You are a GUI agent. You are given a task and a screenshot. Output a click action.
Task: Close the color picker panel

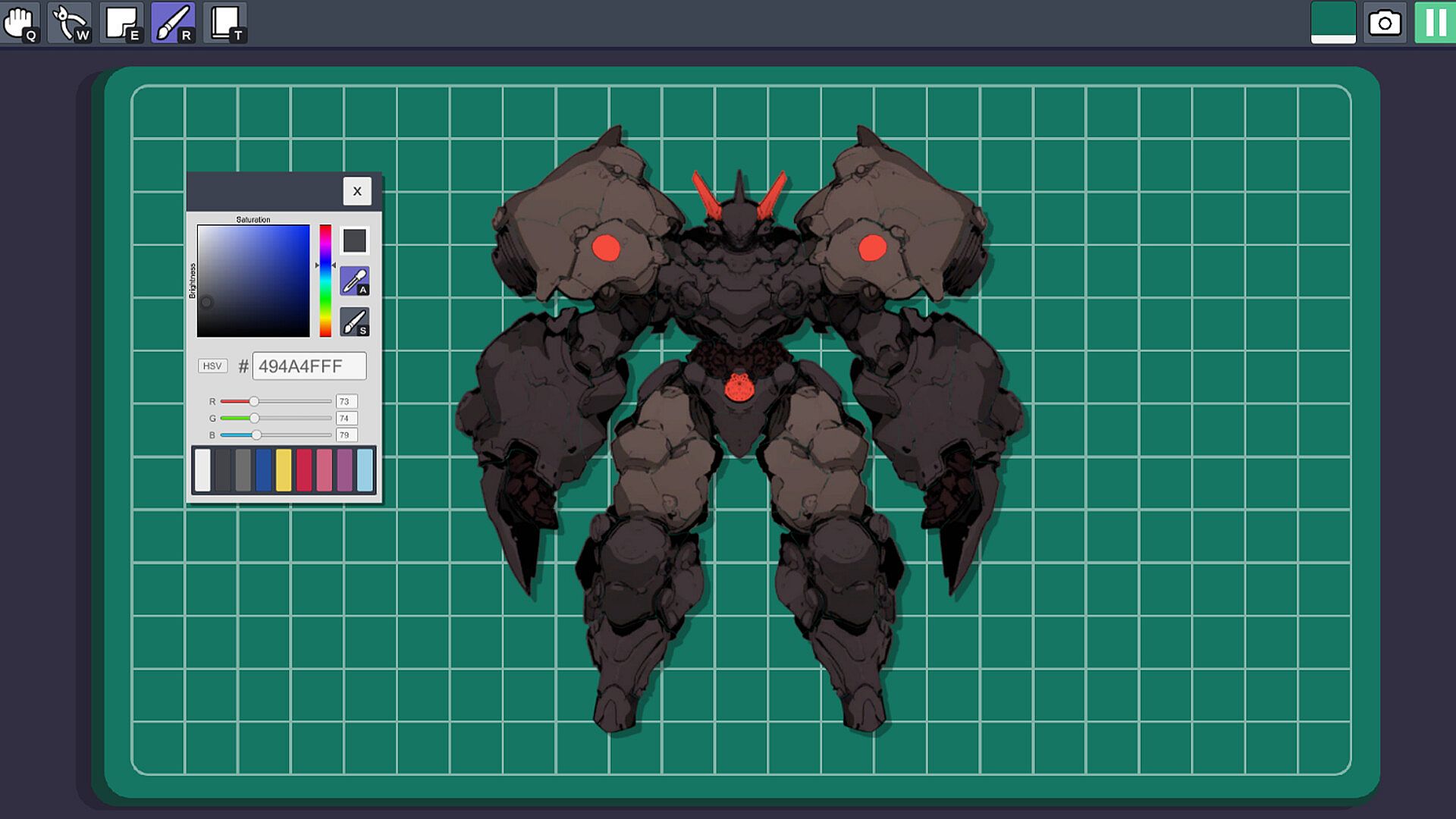click(x=357, y=191)
